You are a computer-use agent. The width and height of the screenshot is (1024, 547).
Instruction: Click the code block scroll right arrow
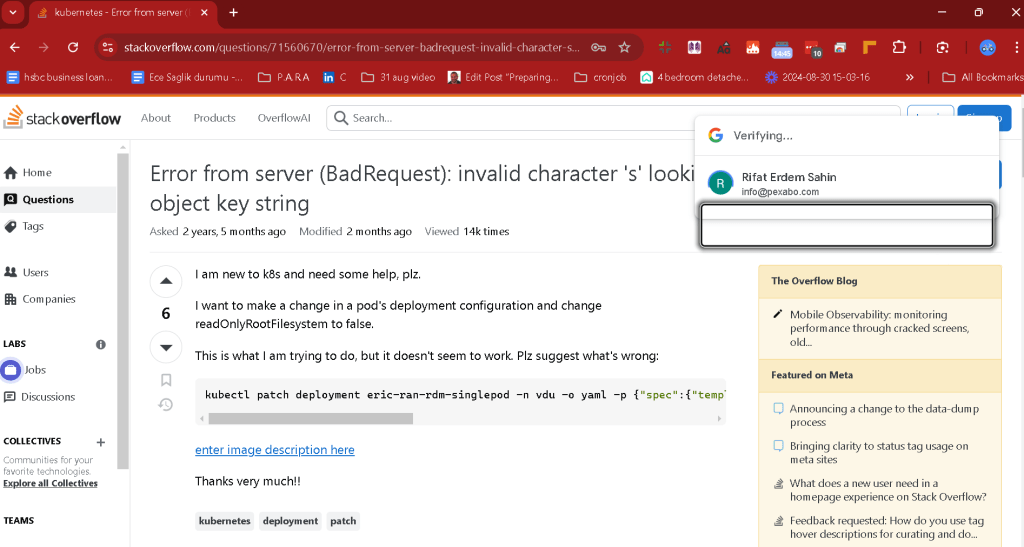click(x=720, y=418)
